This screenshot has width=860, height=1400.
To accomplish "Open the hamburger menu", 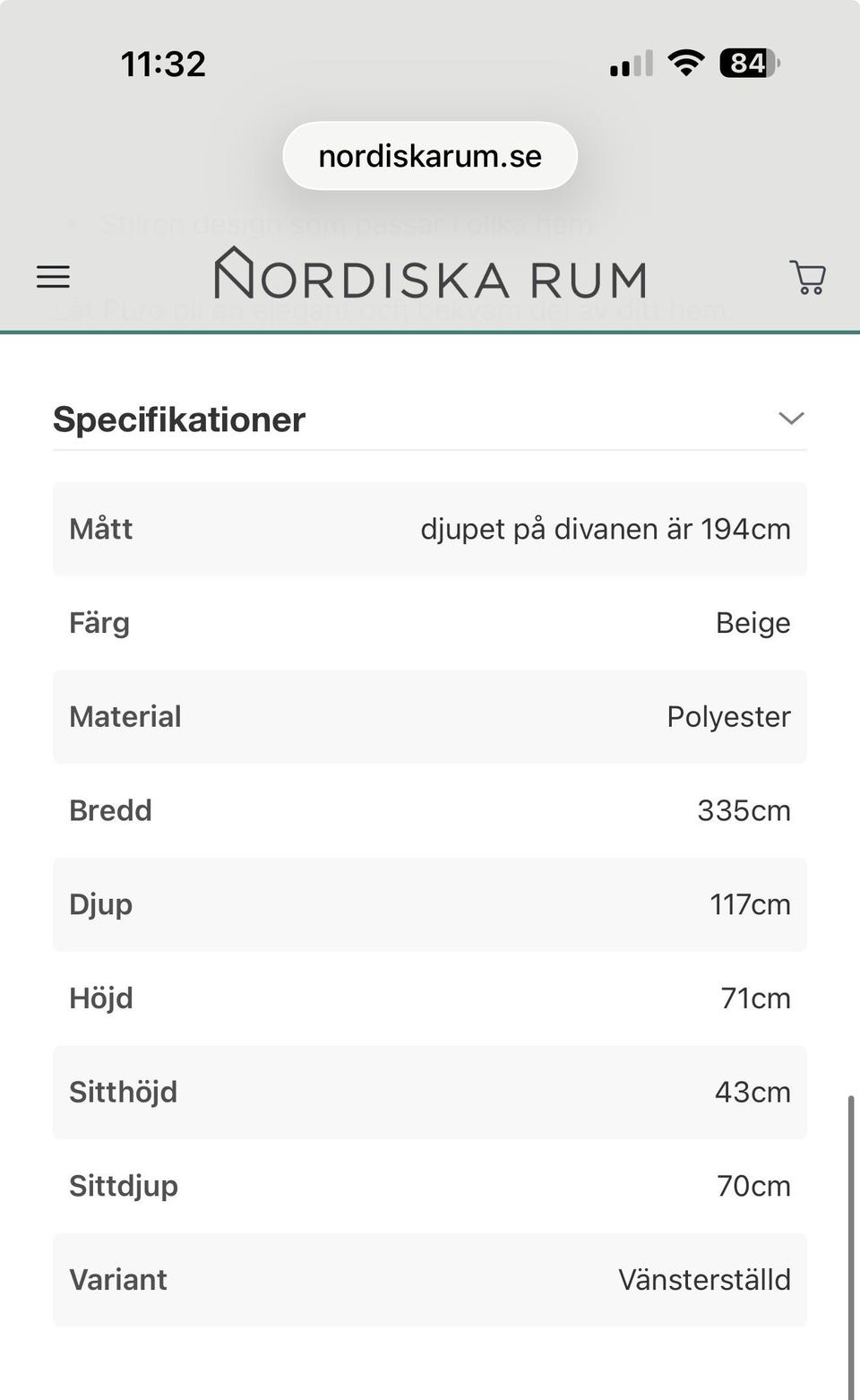I will click(x=53, y=277).
